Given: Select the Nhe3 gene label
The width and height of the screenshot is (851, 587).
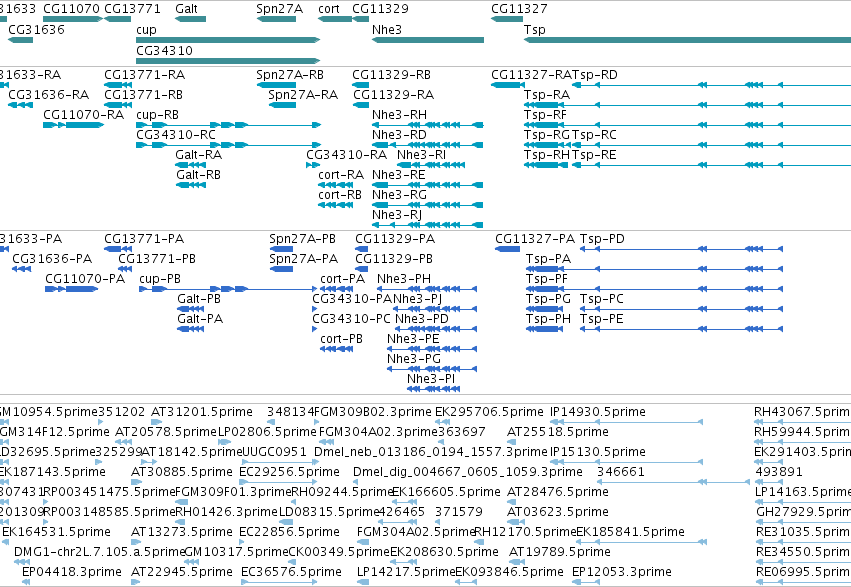Looking at the screenshot, I should tap(387, 29).
